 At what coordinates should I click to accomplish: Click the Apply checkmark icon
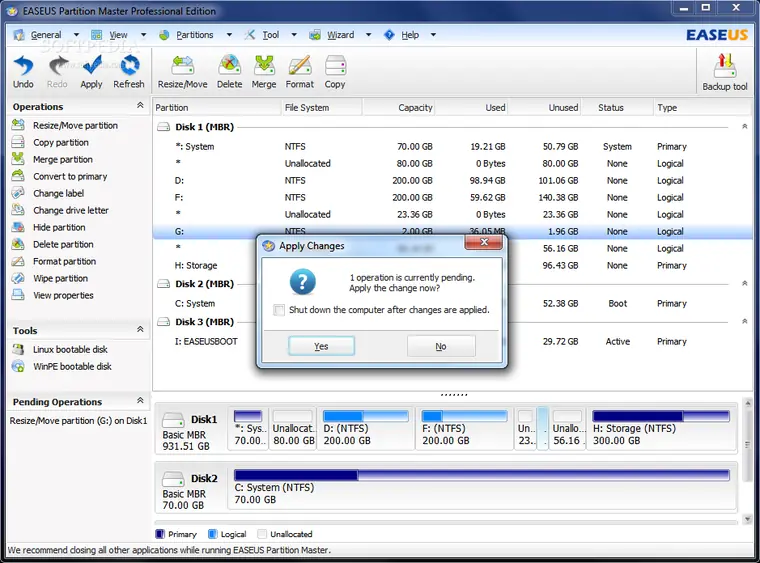91,68
